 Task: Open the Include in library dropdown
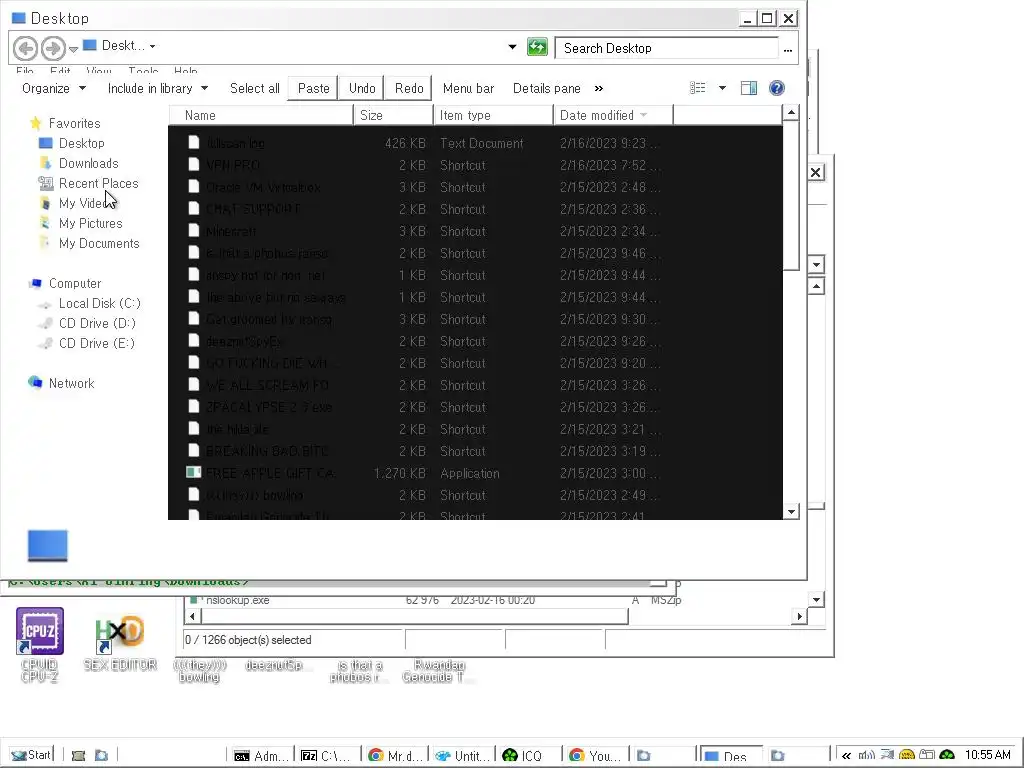tap(157, 88)
